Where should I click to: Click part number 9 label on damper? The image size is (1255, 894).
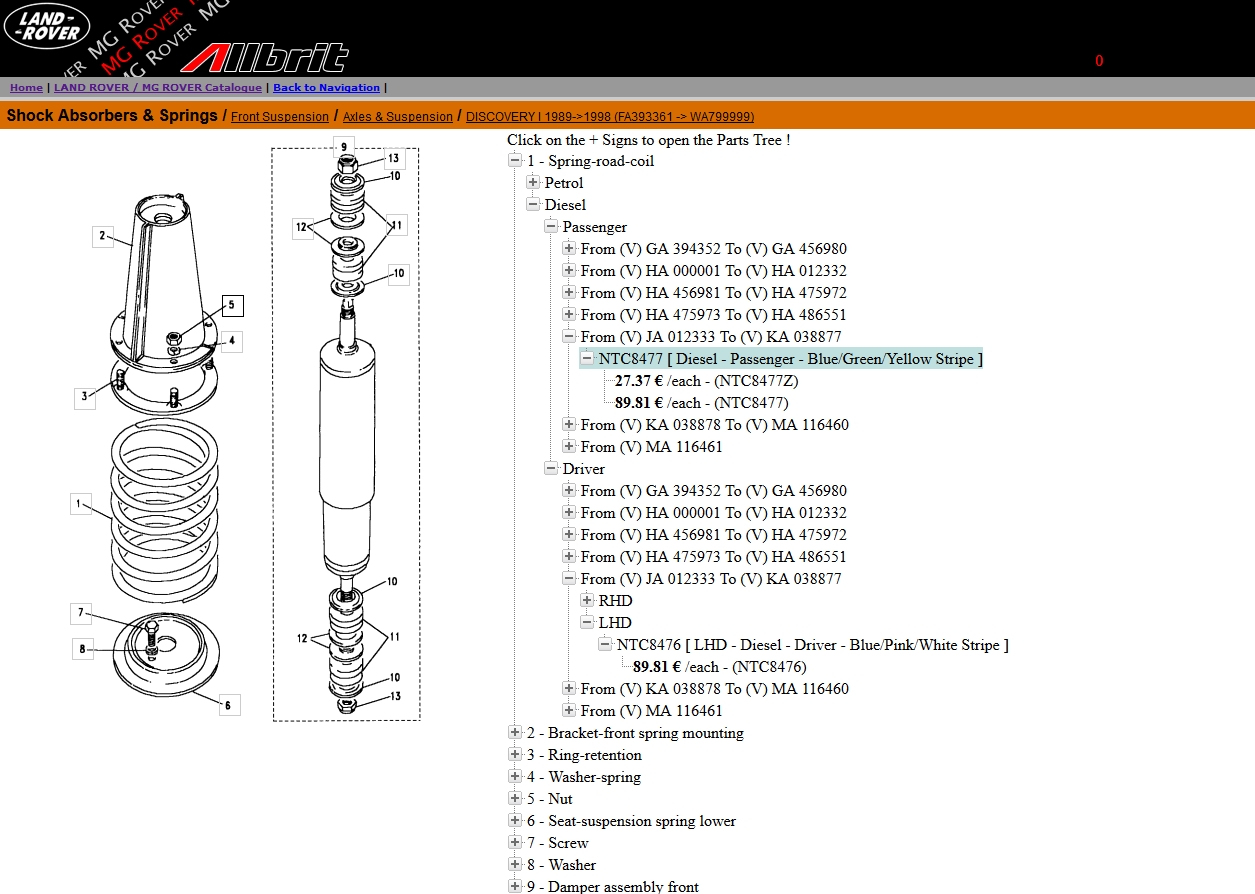pyautogui.click(x=343, y=146)
